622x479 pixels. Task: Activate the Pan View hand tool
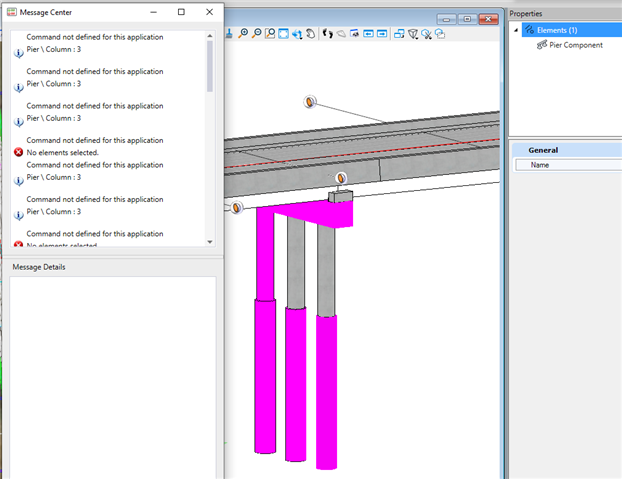pos(311,34)
